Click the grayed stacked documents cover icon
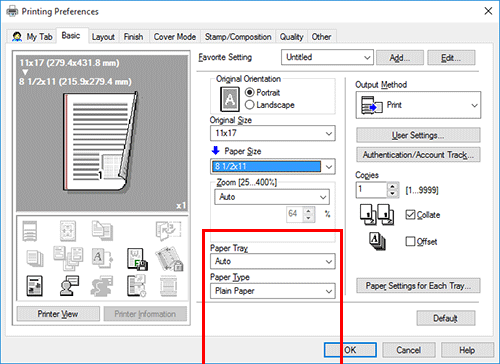 (102, 231)
